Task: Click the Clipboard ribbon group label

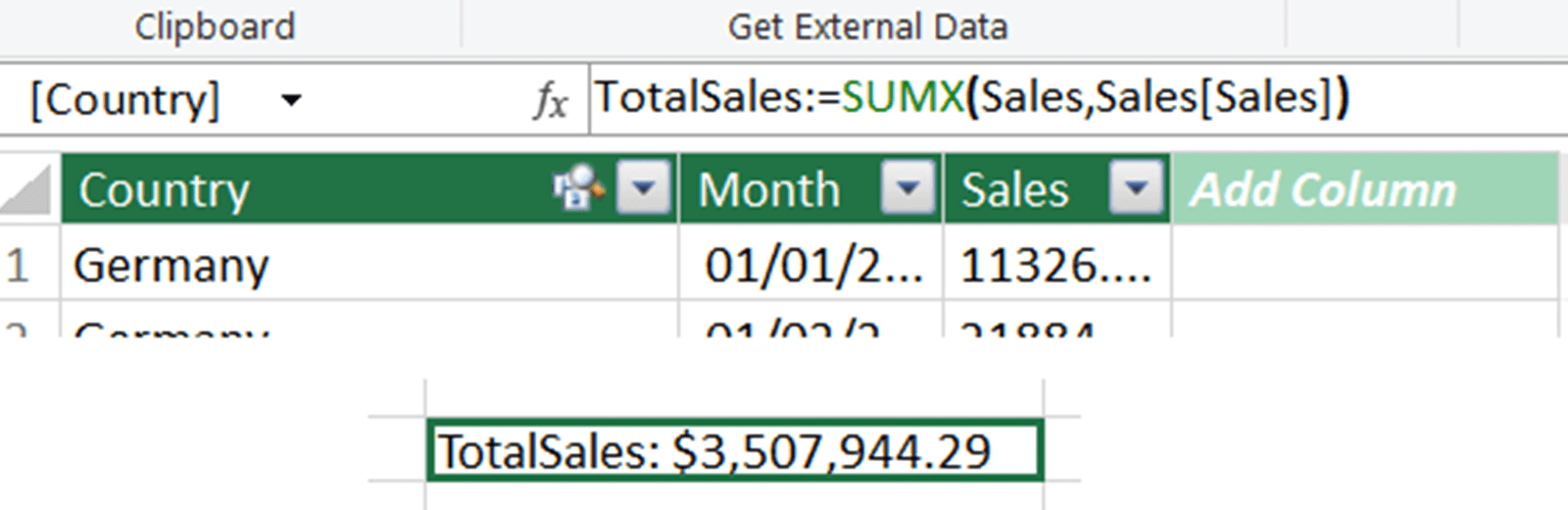Action: (x=215, y=26)
